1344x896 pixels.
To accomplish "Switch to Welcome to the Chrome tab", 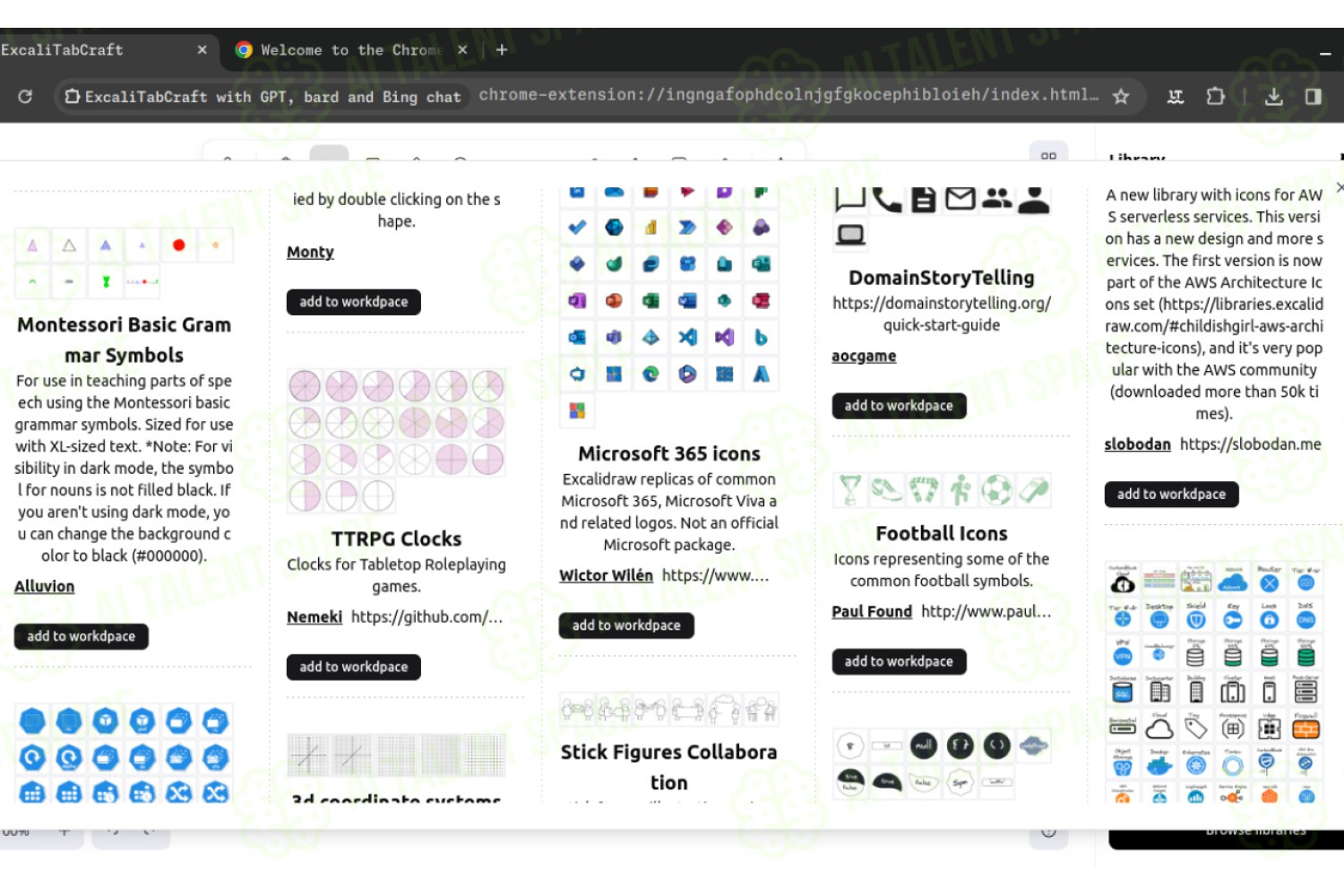I will tap(350, 50).
